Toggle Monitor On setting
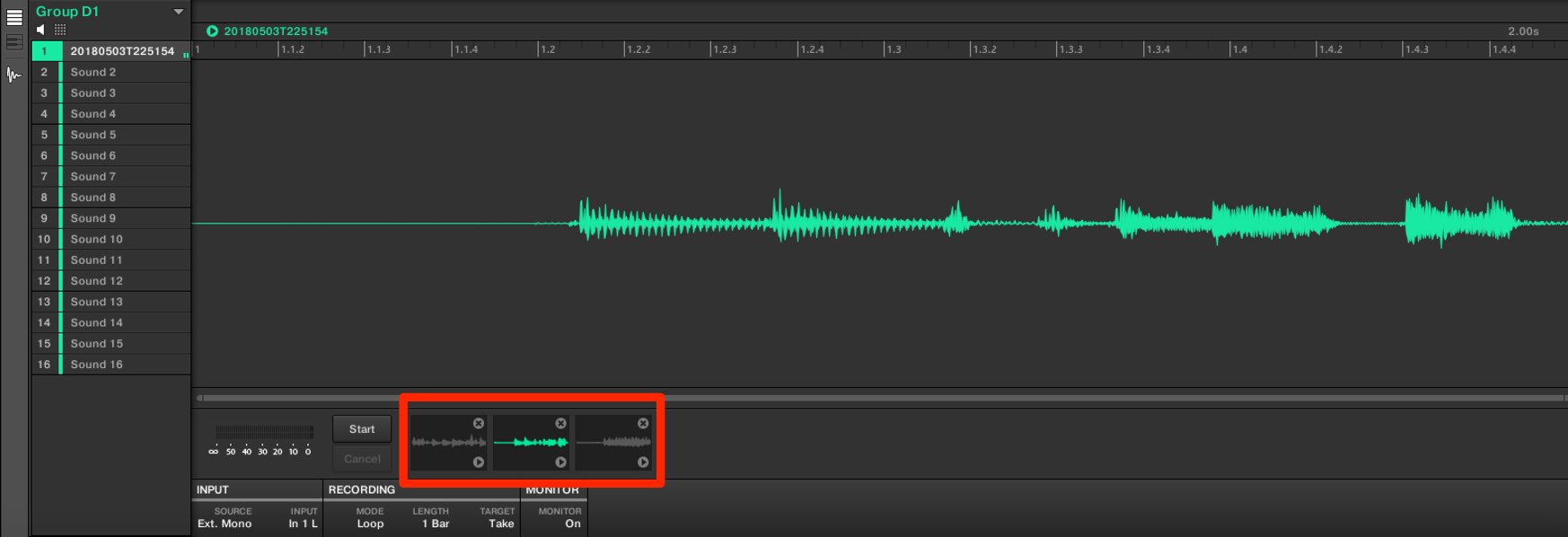 (x=560, y=518)
